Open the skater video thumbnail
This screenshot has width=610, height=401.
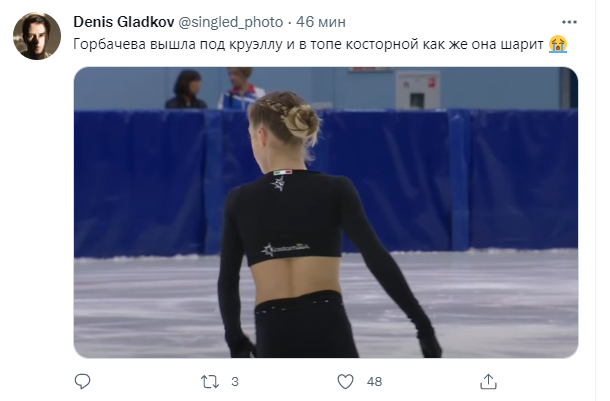(x=326, y=212)
